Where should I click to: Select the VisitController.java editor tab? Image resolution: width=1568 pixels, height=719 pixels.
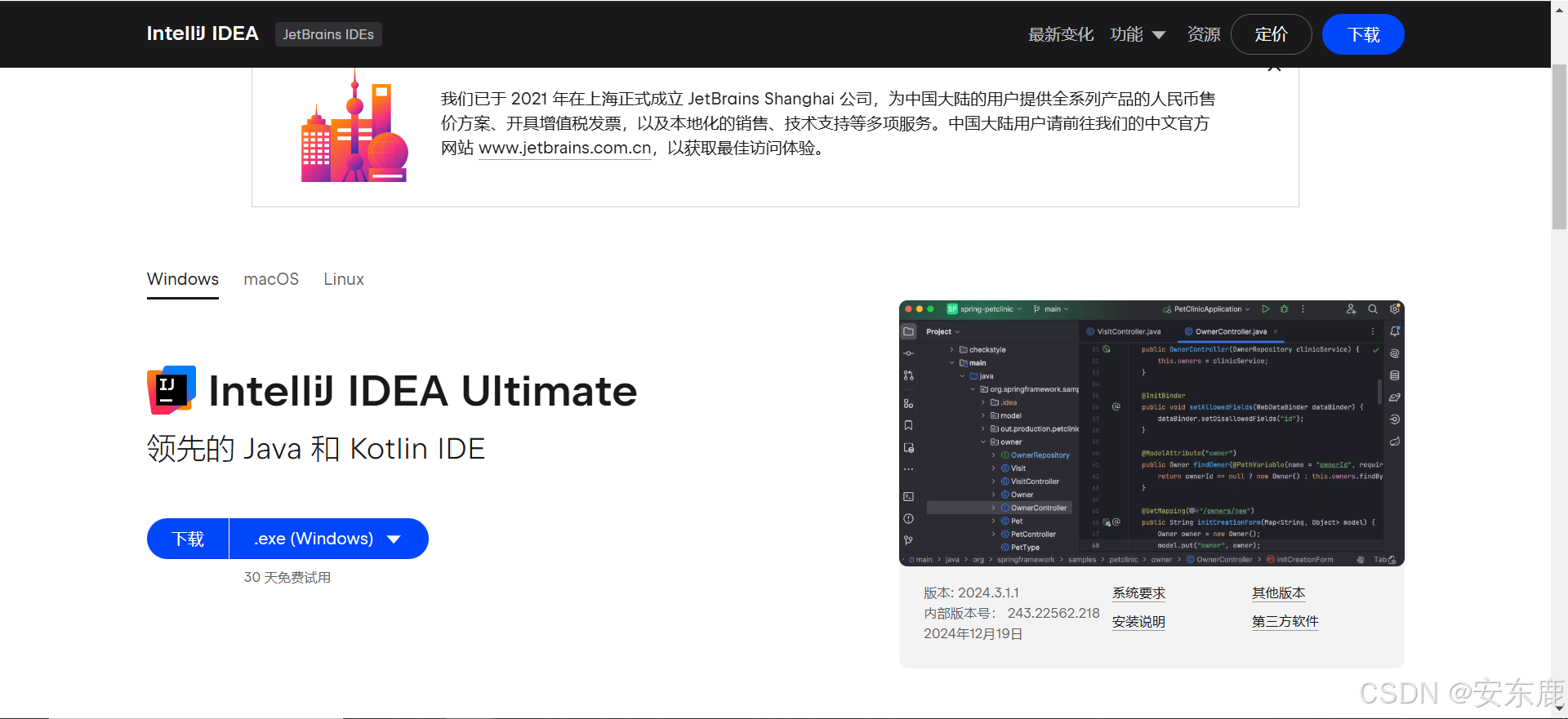click(1124, 331)
